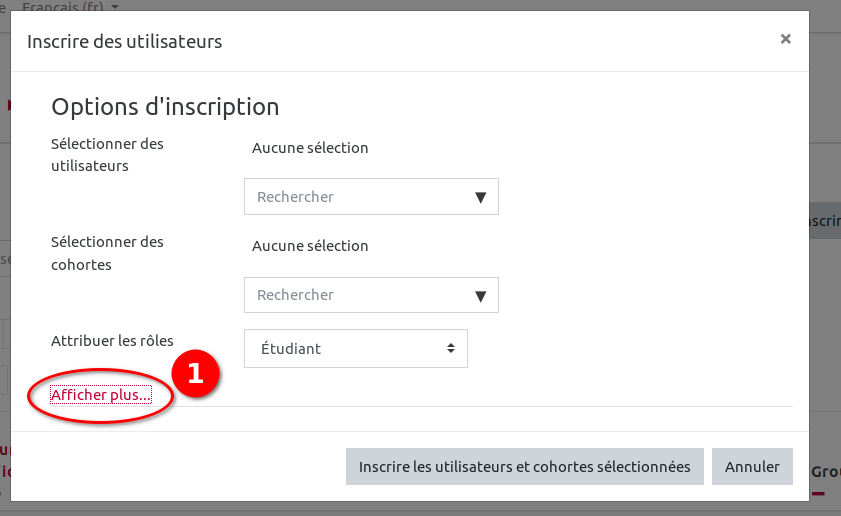Close the Inscrire des utilisateurs dialog
This screenshot has width=841, height=516.
tap(785, 39)
